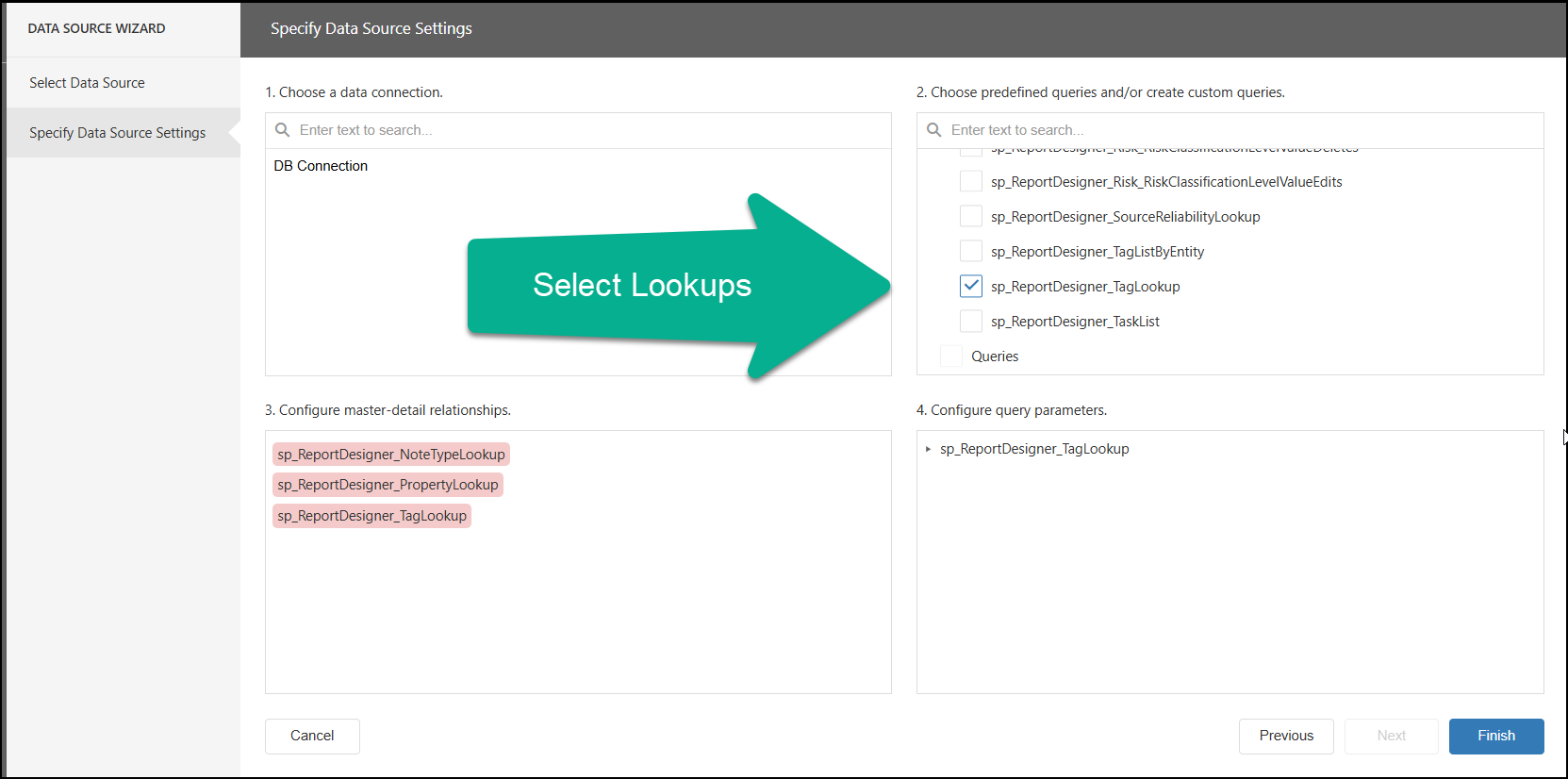Expand sp_ReportDesigner_TagLookup query parameters
1568x779 pixels.
(x=928, y=449)
